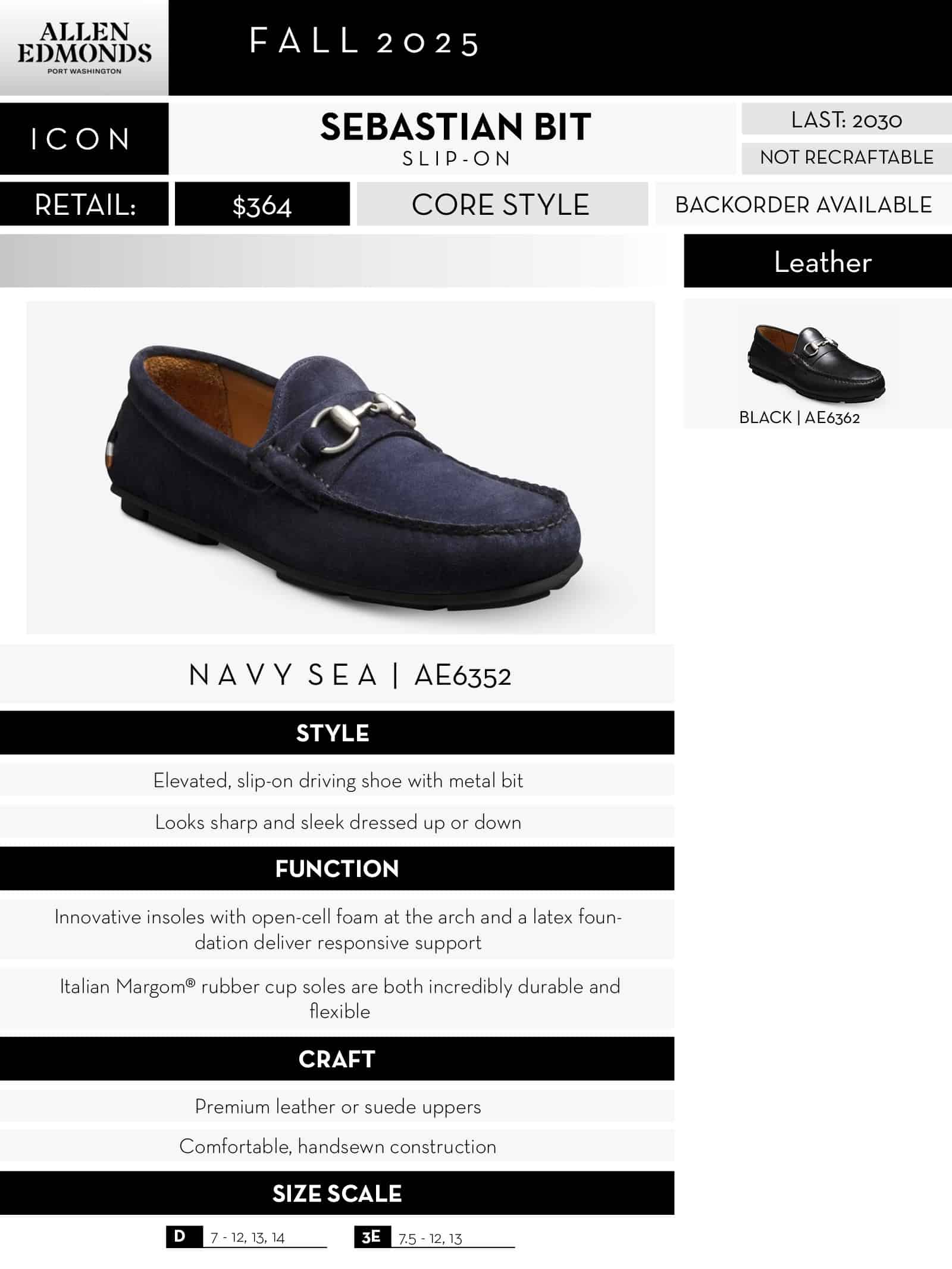The height and width of the screenshot is (1269, 952).
Task: Click the CRAFT section header
Action: coord(337,1059)
